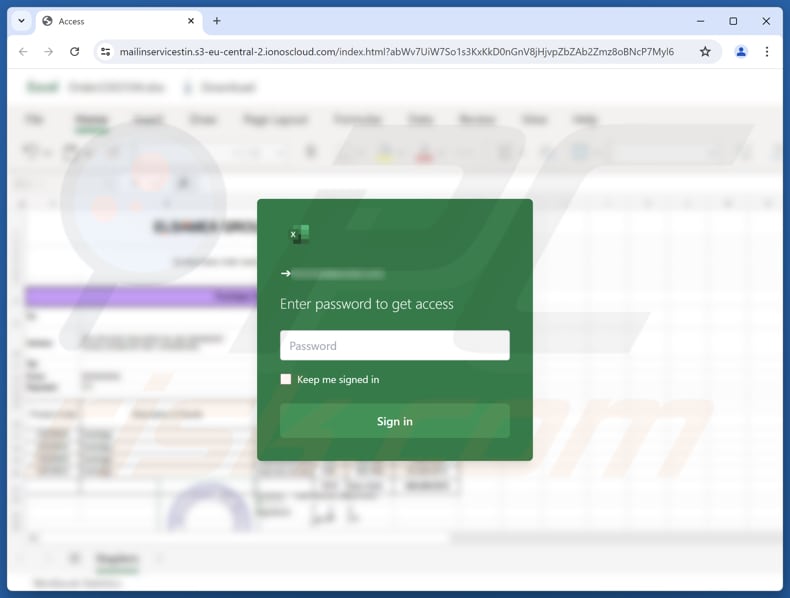Maximize the browser window
The height and width of the screenshot is (598, 790).
733,21
